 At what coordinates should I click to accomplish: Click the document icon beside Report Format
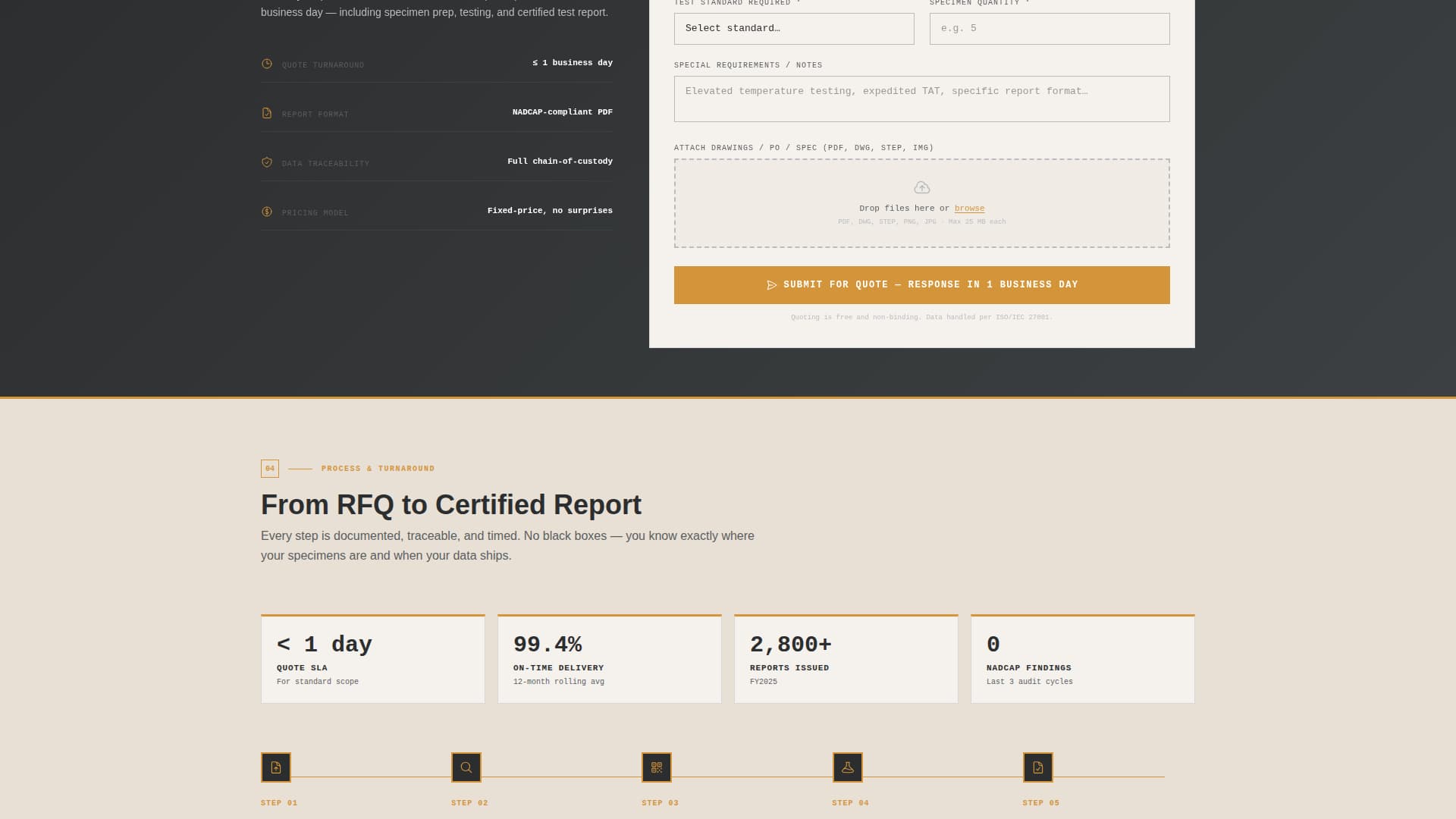pos(266,113)
